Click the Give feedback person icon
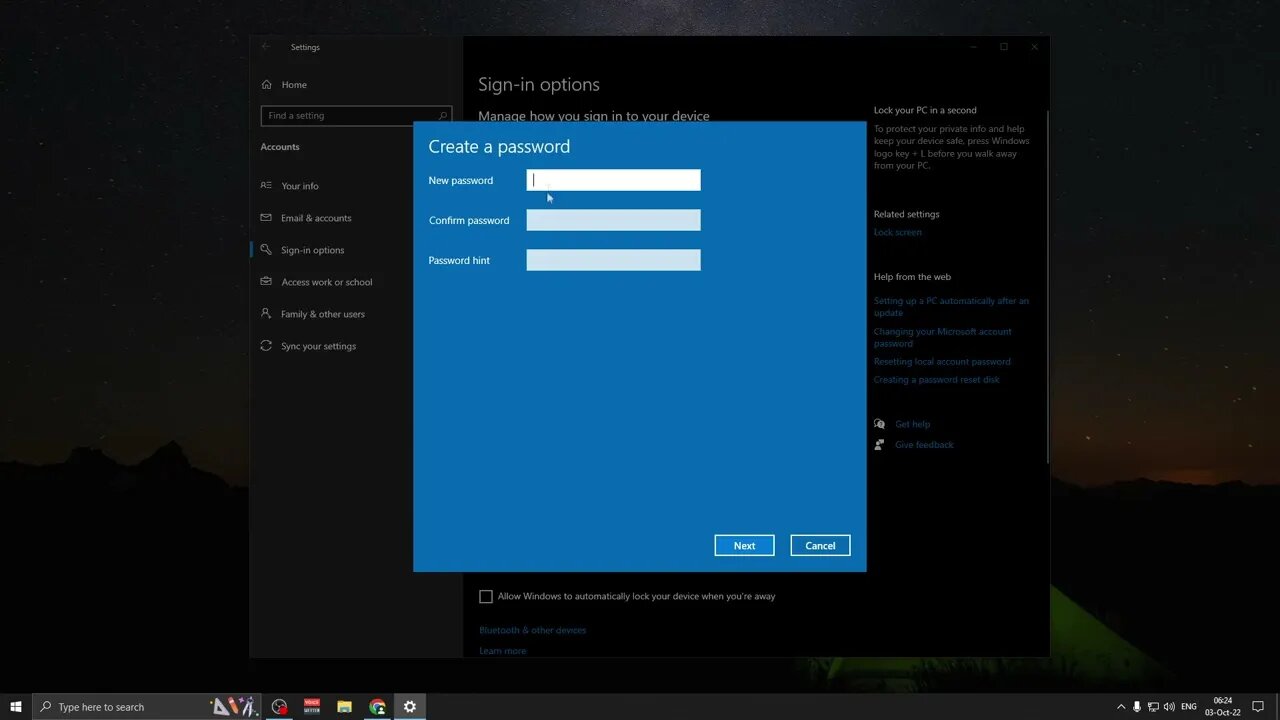The image size is (1280, 720). coord(880,444)
